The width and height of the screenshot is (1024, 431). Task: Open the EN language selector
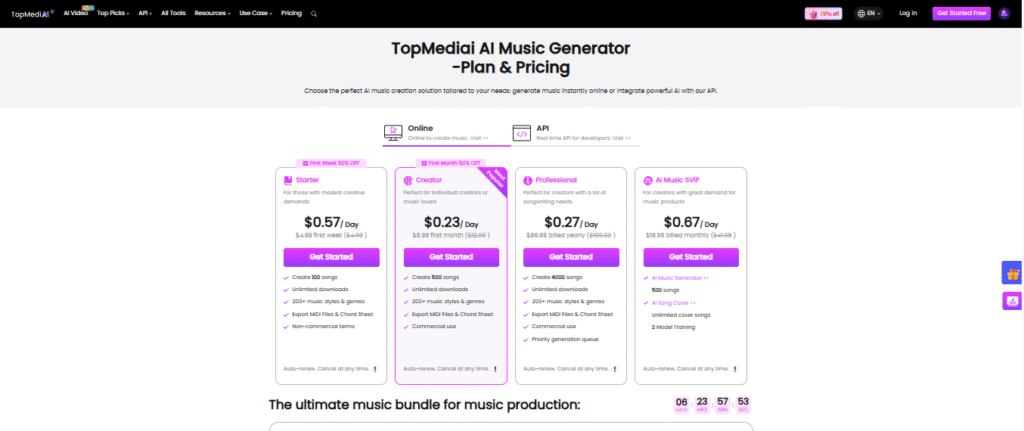[870, 14]
